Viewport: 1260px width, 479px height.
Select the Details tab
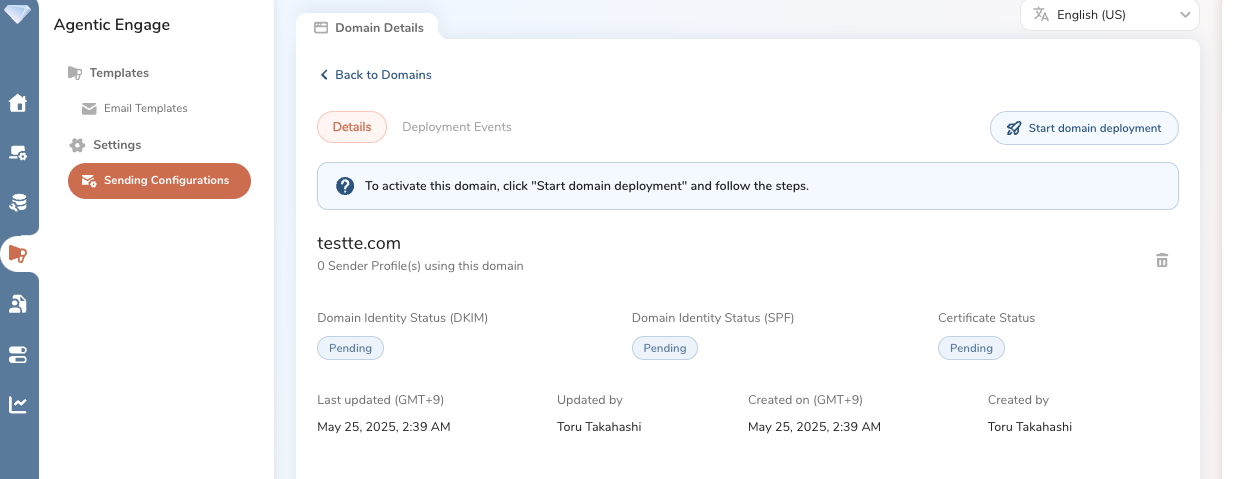coord(352,127)
